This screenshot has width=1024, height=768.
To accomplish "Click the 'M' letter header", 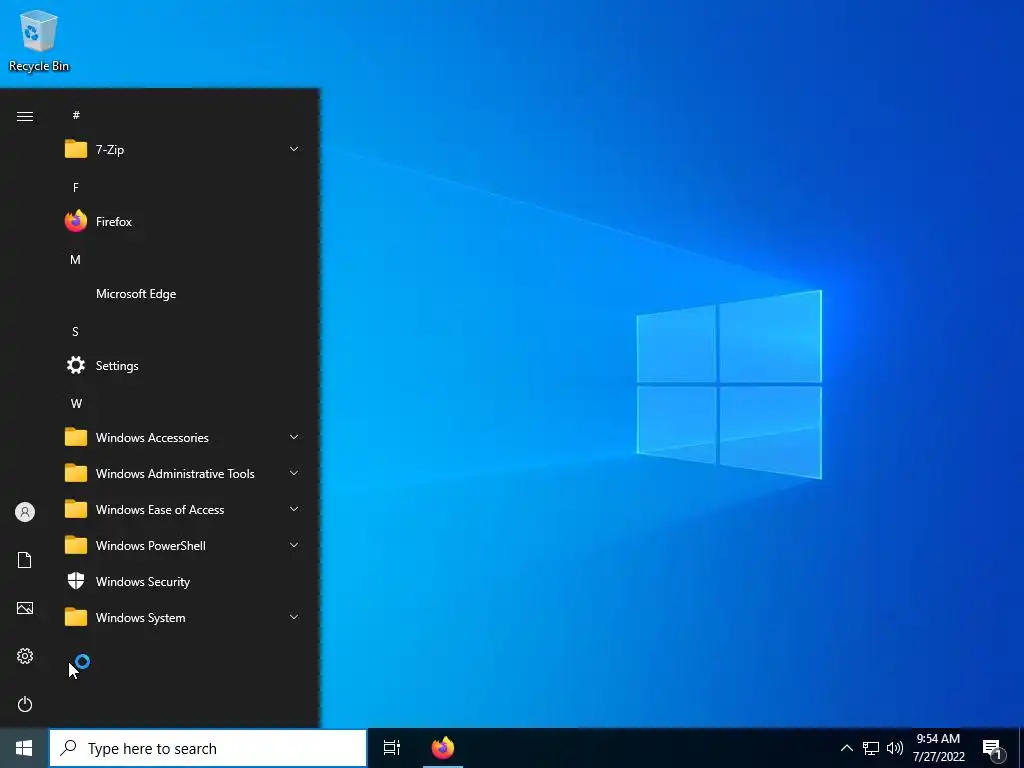I will pyautogui.click(x=76, y=259).
